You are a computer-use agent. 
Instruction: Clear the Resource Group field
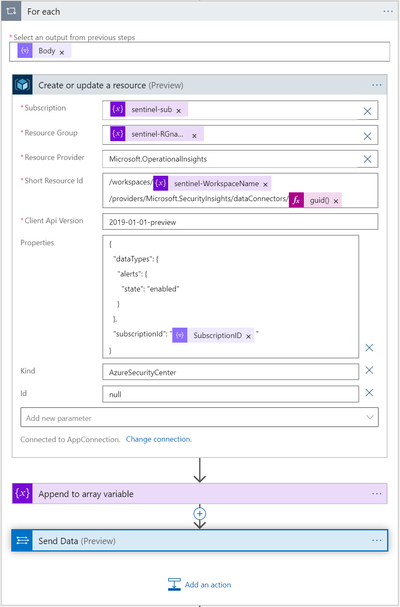367,136
